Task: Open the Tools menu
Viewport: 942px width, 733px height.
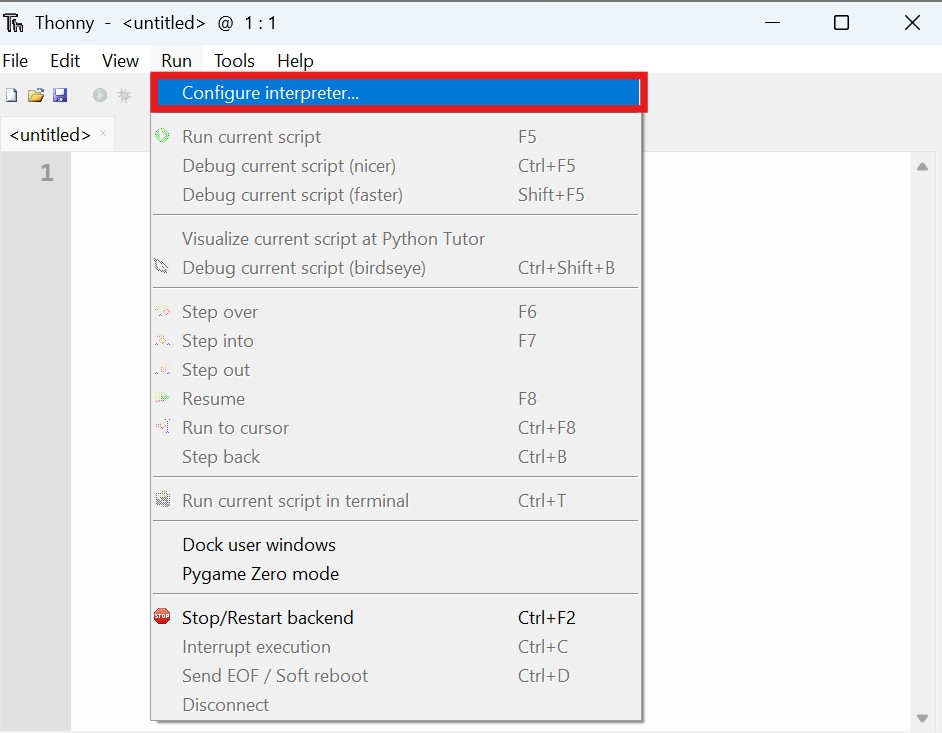Action: [234, 61]
